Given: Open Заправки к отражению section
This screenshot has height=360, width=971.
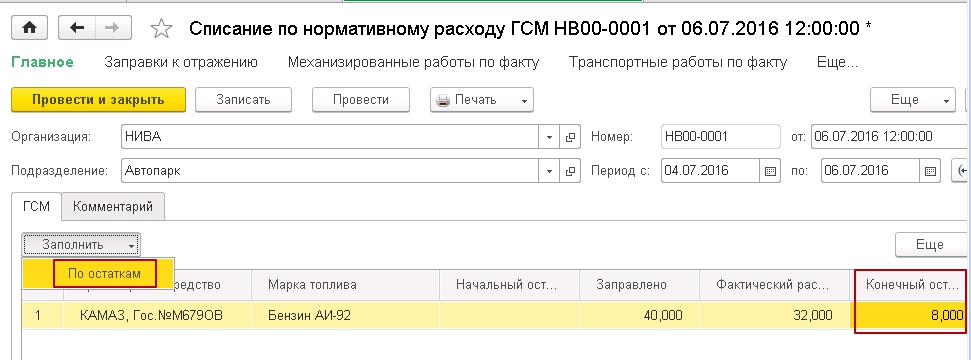Looking at the screenshot, I should [x=181, y=62].
